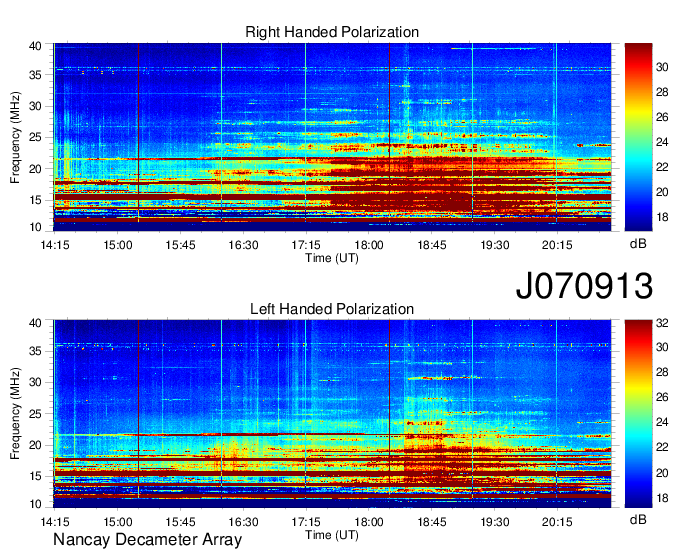The image size is (680, 552).
Task: Click the 32 value on the bottom colorbar
Action: tap(662, 323)
